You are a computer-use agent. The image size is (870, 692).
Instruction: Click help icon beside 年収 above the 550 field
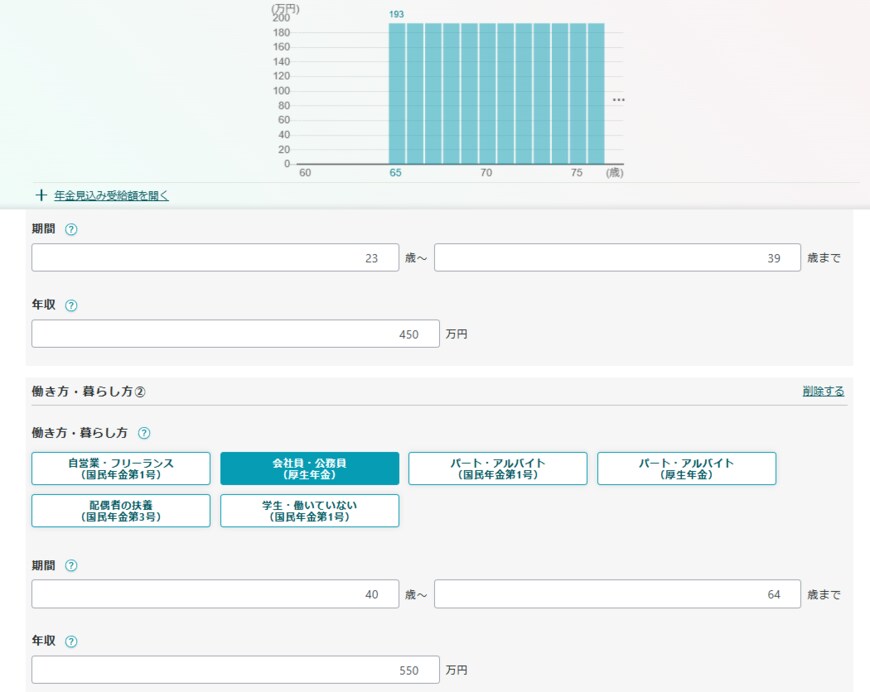point(71,642)
